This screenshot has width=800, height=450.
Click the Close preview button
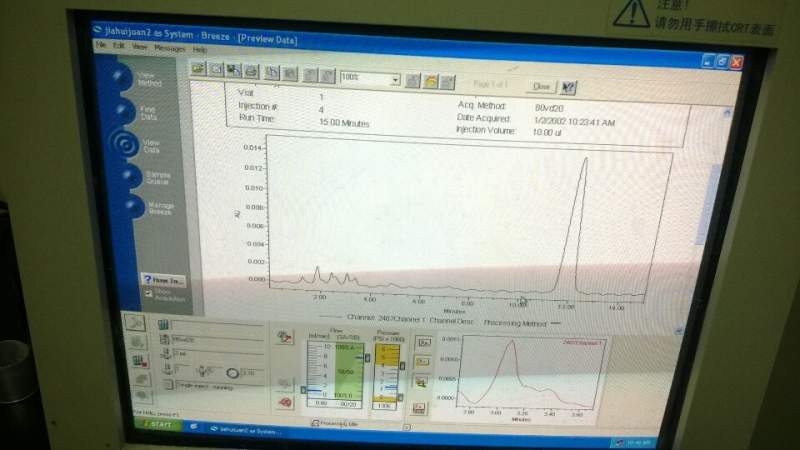pyautogui.click(x=541, y=86)
